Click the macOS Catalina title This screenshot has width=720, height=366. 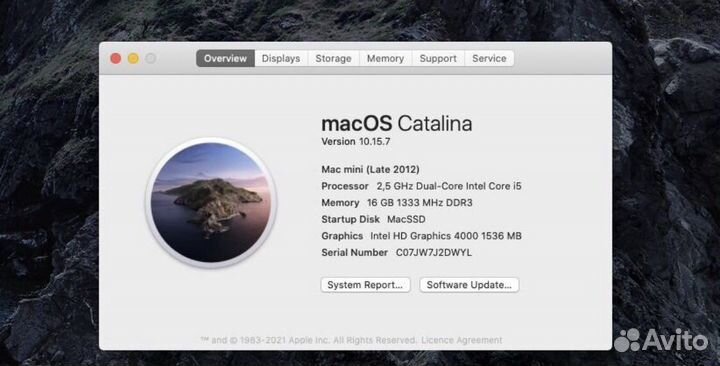pyautogui.click(x=396, y=124)
